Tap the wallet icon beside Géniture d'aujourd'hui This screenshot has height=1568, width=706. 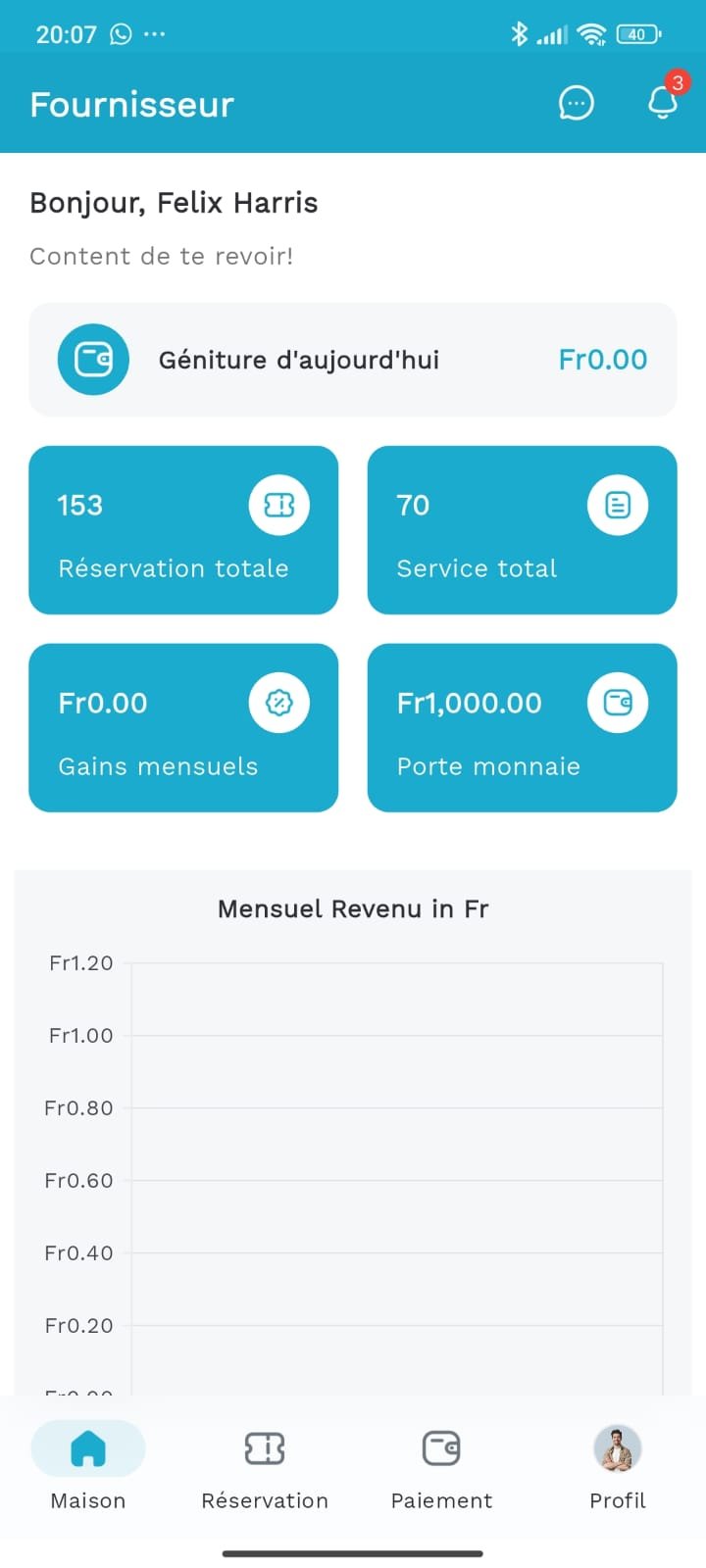pos(93,360)
